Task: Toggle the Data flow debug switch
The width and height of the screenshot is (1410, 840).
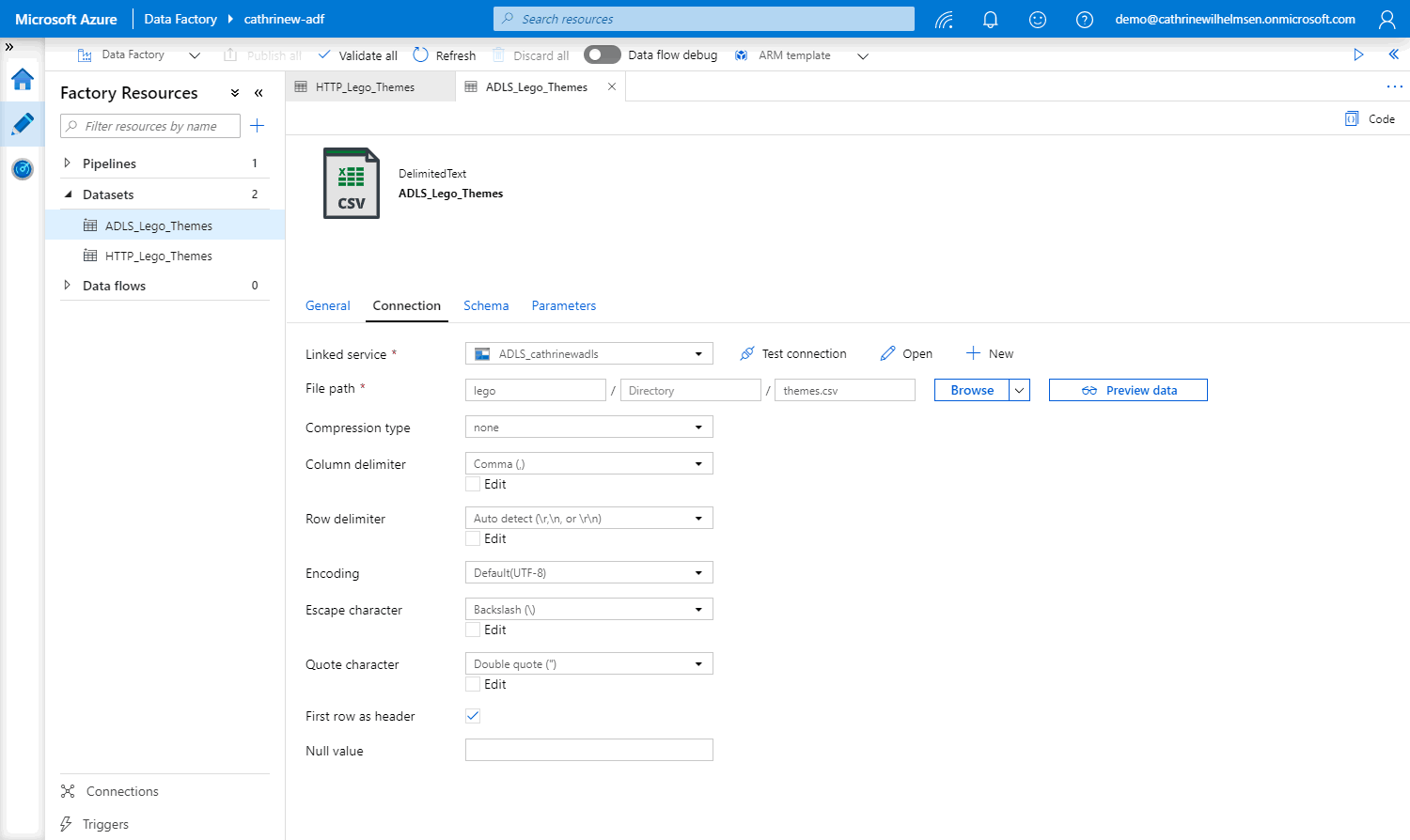Action: point(602,55)
